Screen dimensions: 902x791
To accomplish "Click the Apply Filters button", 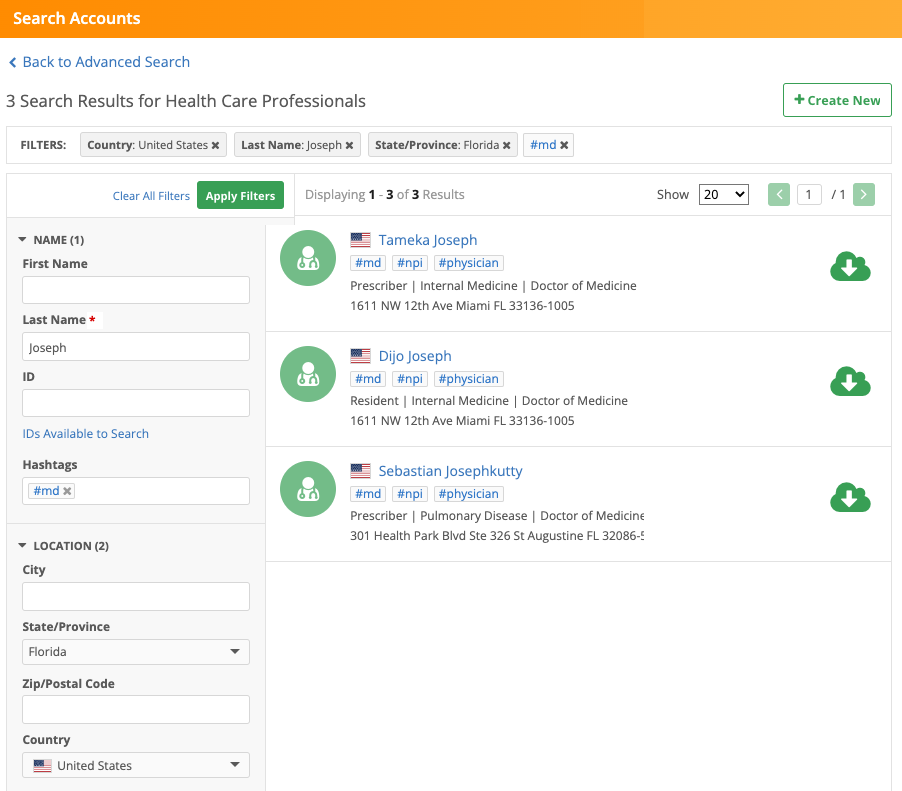I will (240, 196).
